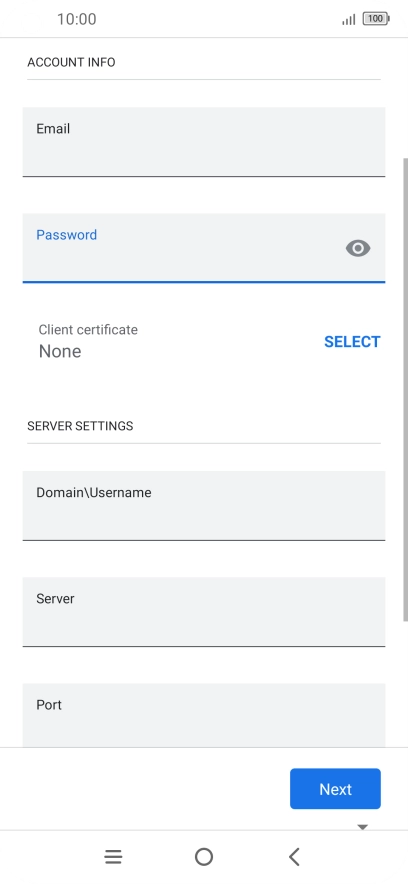The height and width of the screenshot is (884, 408).
Task: Tap the ACCOUNT INFO section header
Action: click(x=72, y=62)
